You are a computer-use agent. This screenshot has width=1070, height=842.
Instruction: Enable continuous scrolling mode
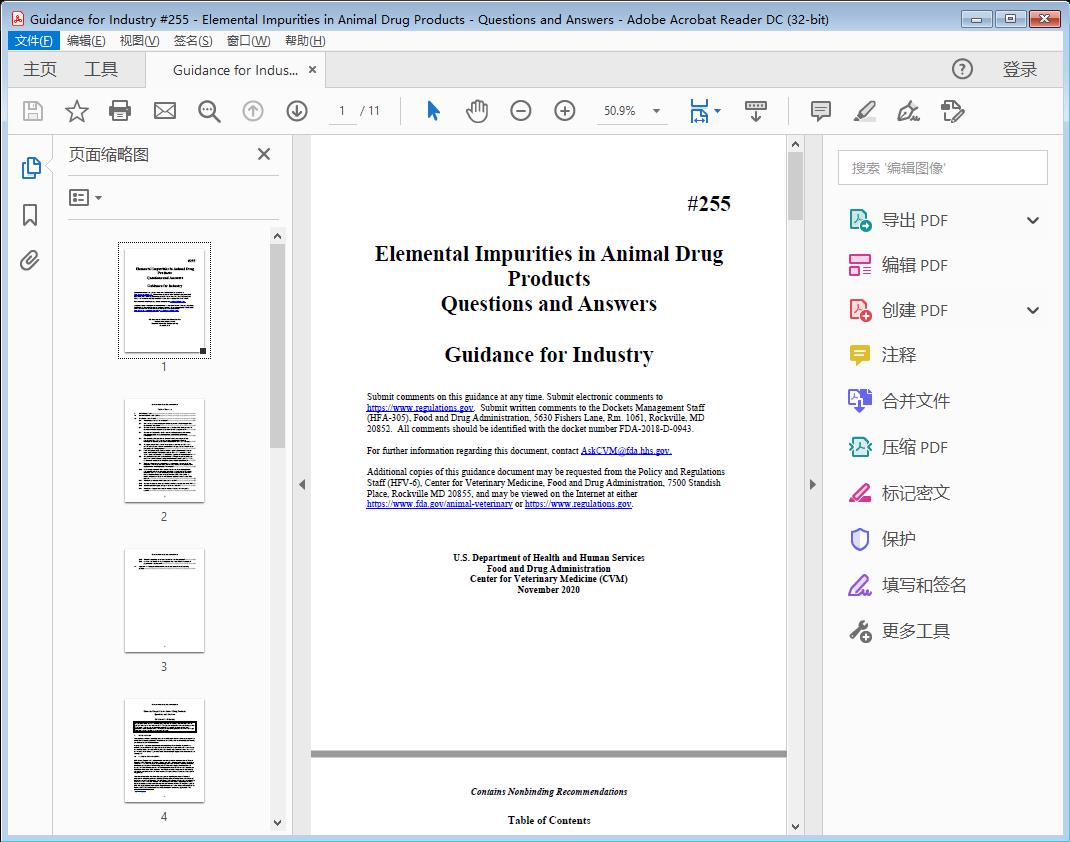click(x=755, y=111)
